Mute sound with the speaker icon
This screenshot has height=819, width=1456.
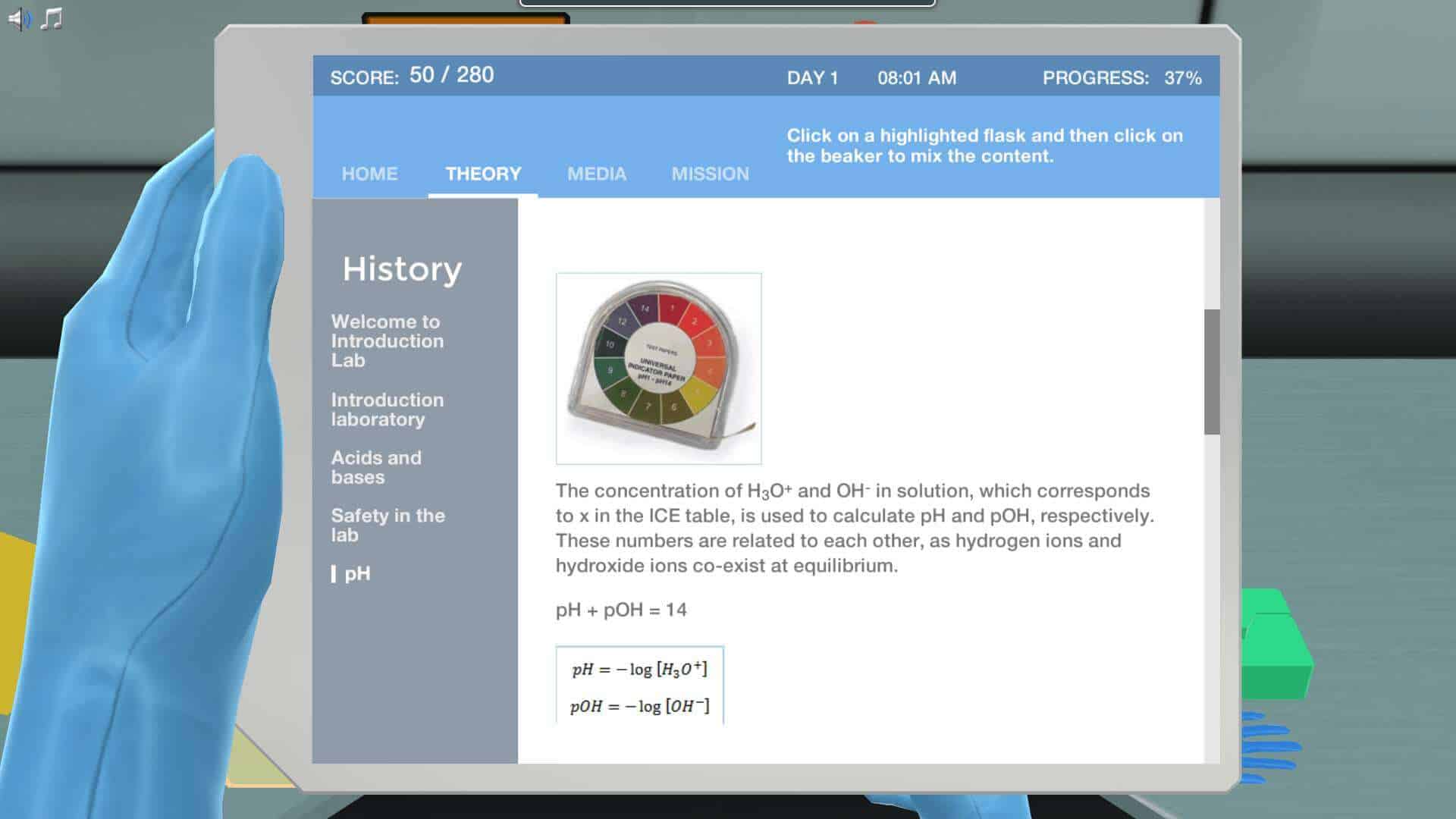click(x=20, y=19)
